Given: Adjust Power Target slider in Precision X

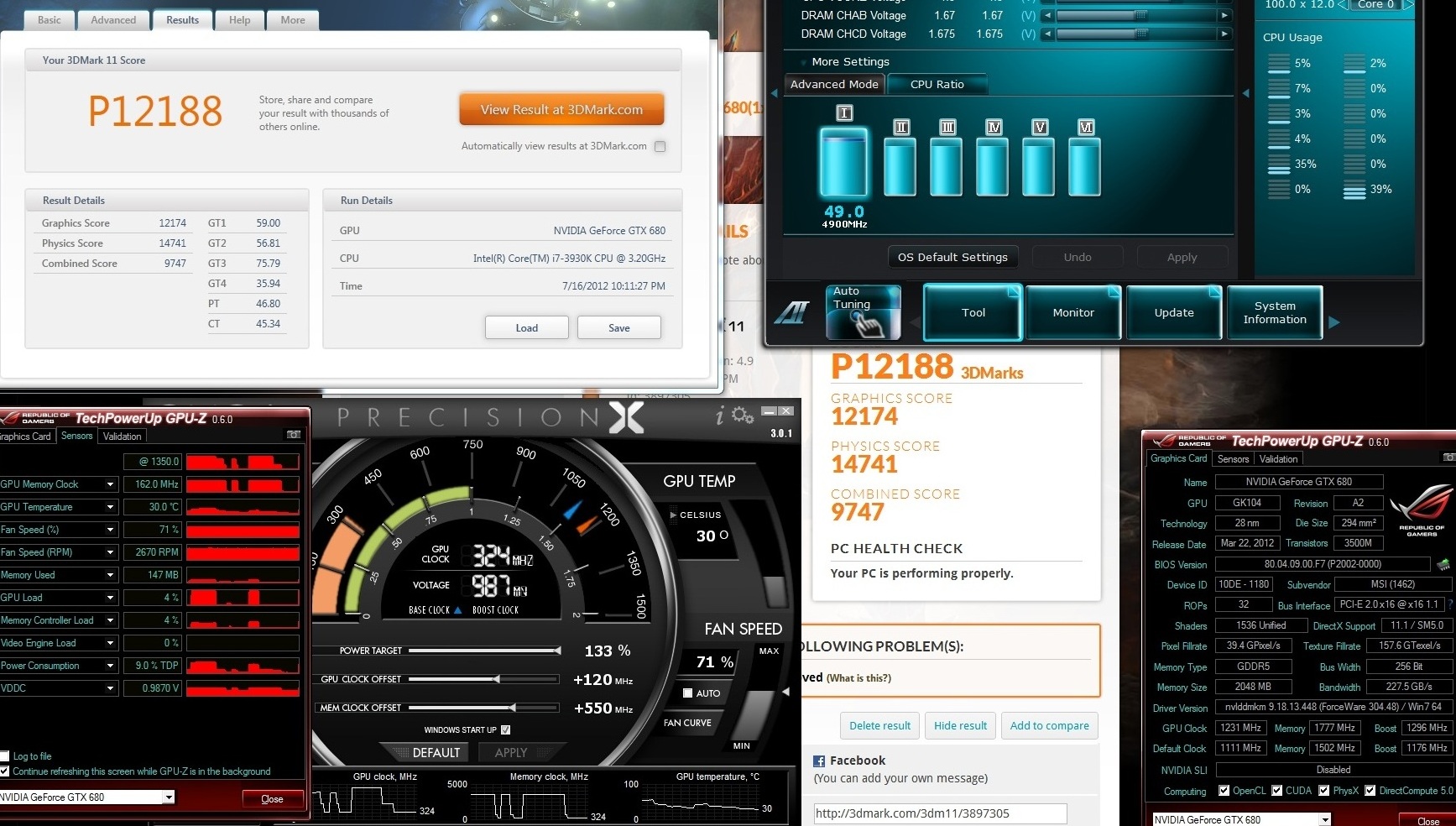Looking at the screenshot, I should [x=557, y=651].
